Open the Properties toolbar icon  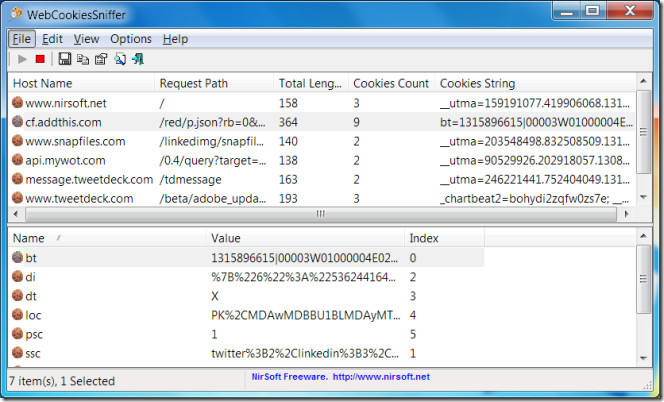pos(101,59)
